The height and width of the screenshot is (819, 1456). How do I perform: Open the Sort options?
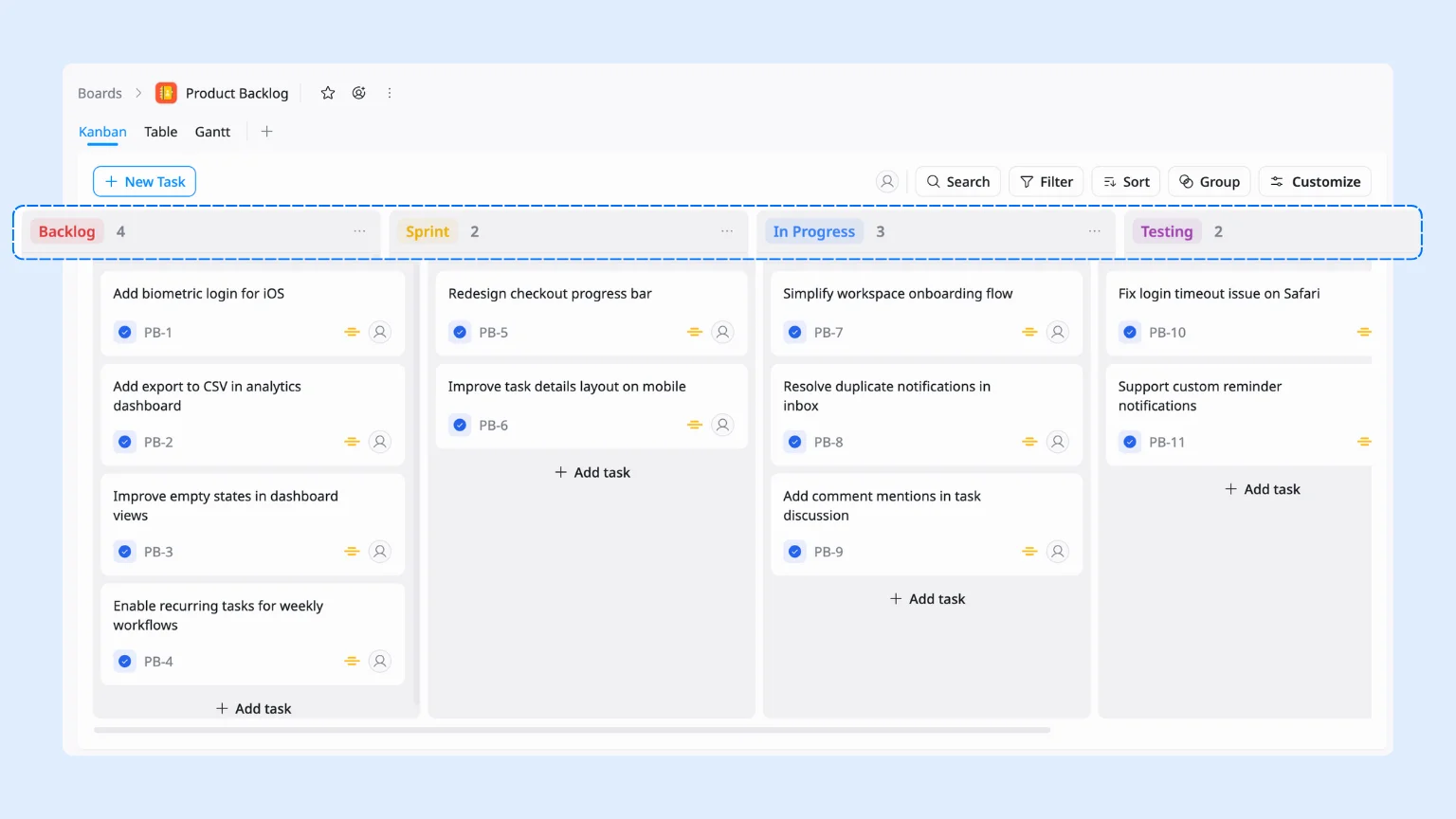click(x=1126, y=182)
